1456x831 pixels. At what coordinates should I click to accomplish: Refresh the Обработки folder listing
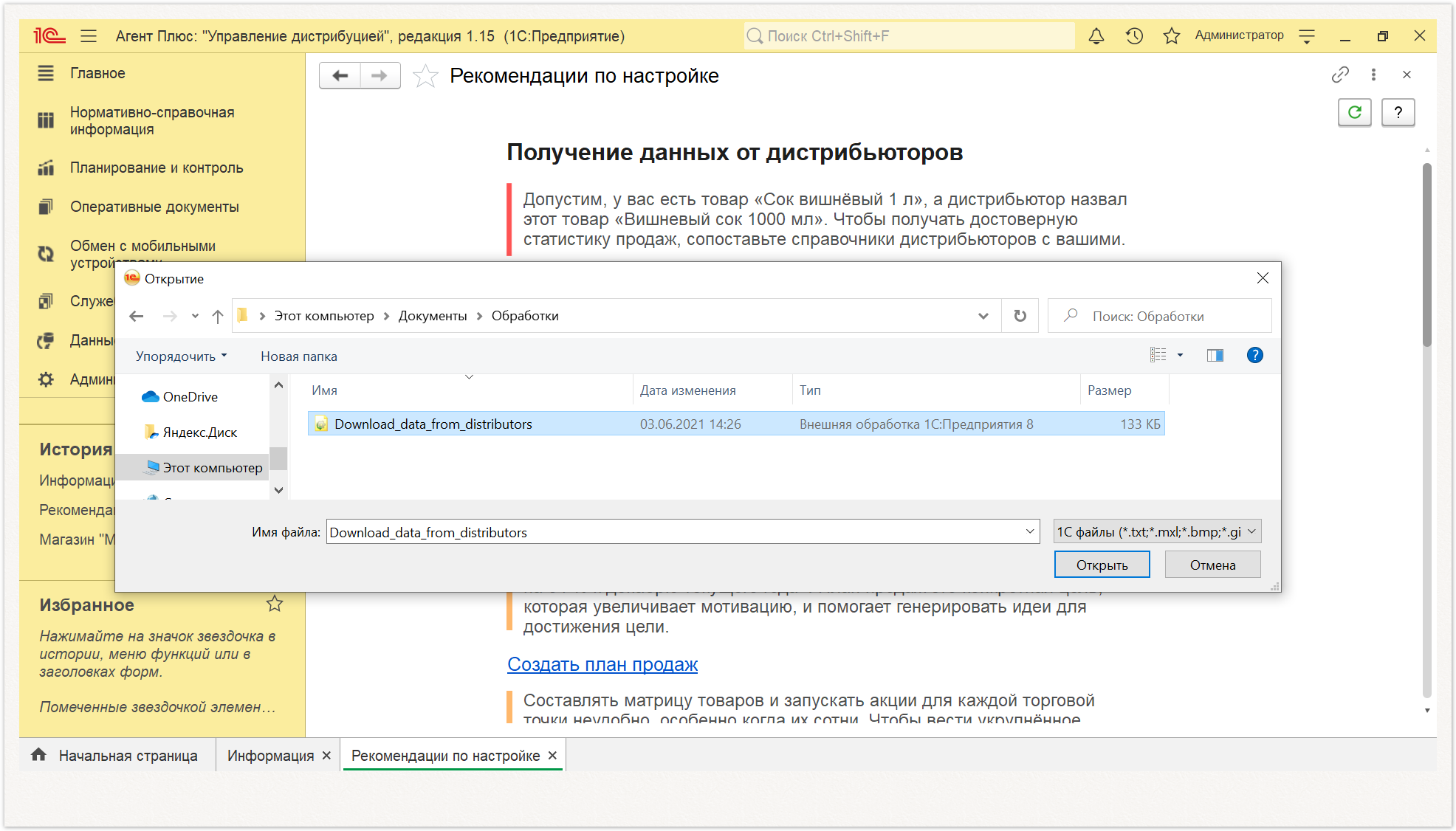click(x=1020, y=316)
